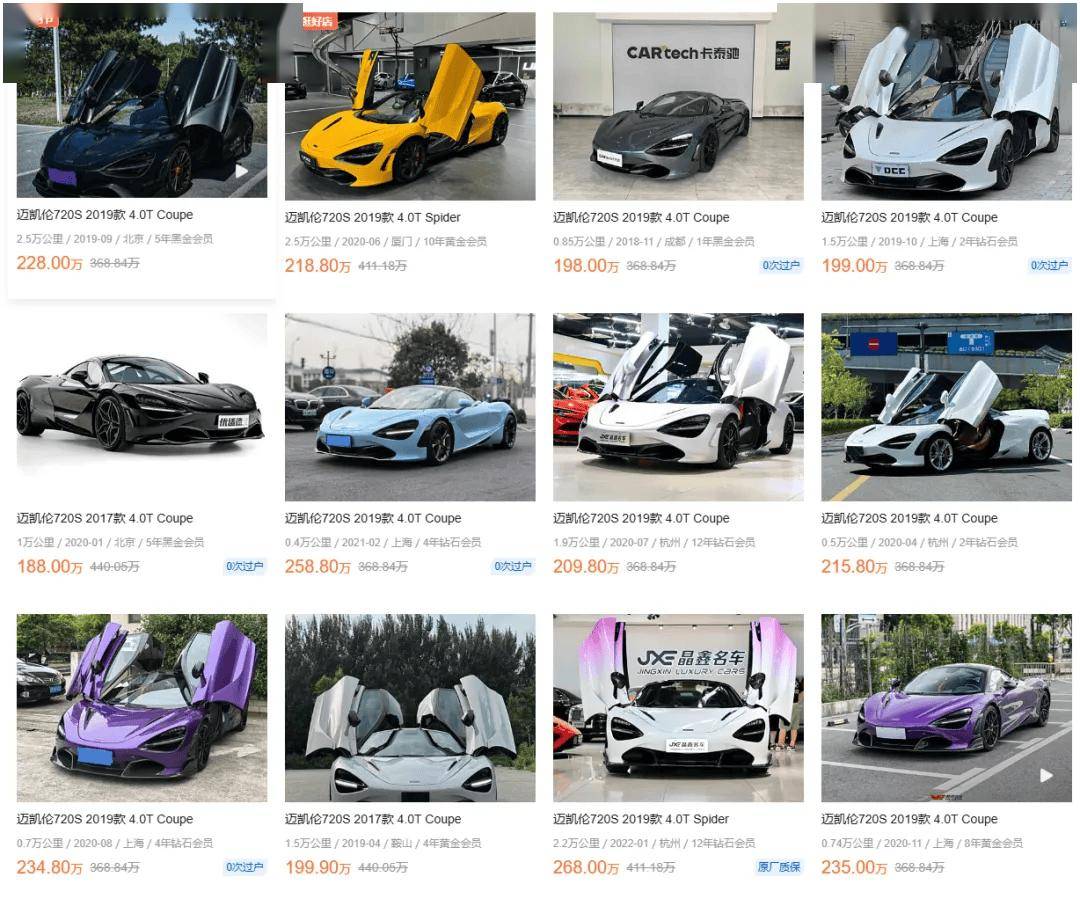Click 0次过户 badge on 198.00万 listing

point(781,265)
